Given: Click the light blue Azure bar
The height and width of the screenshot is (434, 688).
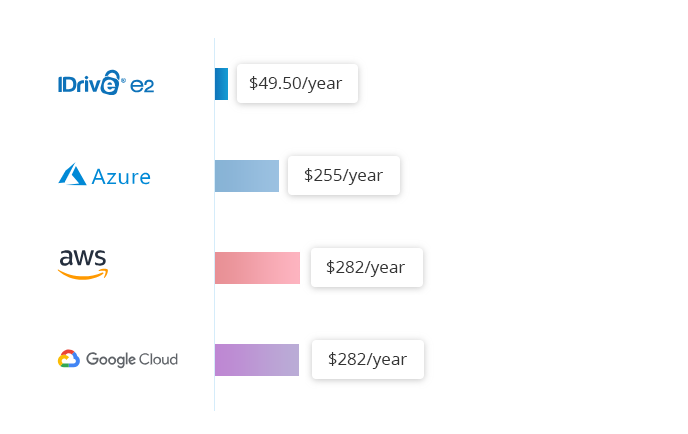Looking at the screenshot, I should (247, 176).
